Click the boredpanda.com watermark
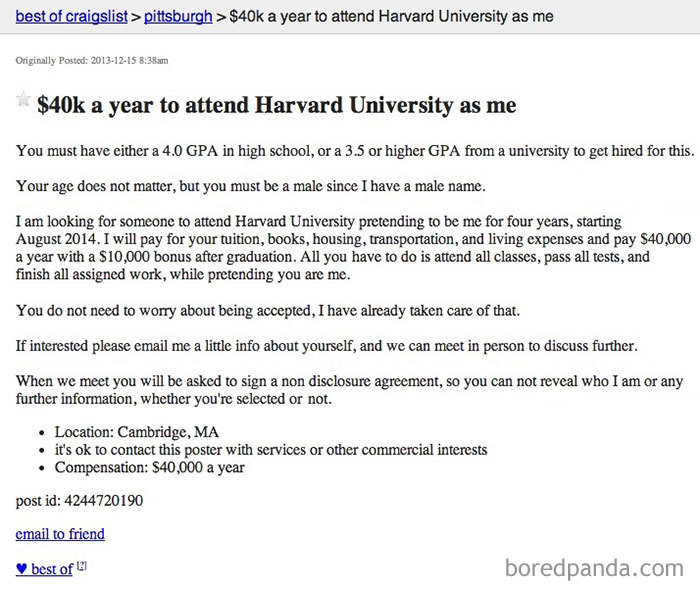This screenshot has width=700, height=590. pyautogui.click(x=594, y=568)
